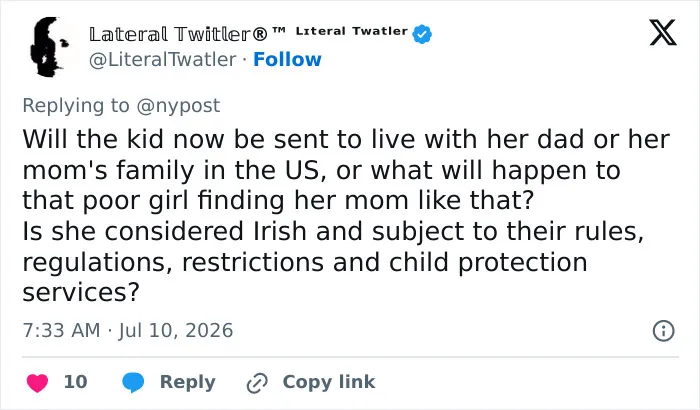
Task: Click the blue verified checkmark badge
Action: point(422,34)
